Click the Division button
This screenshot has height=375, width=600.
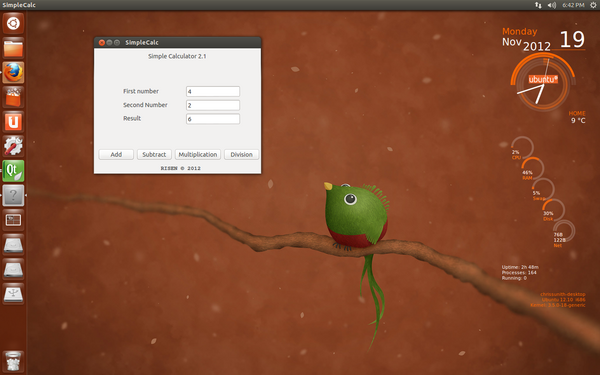point(241,154)
